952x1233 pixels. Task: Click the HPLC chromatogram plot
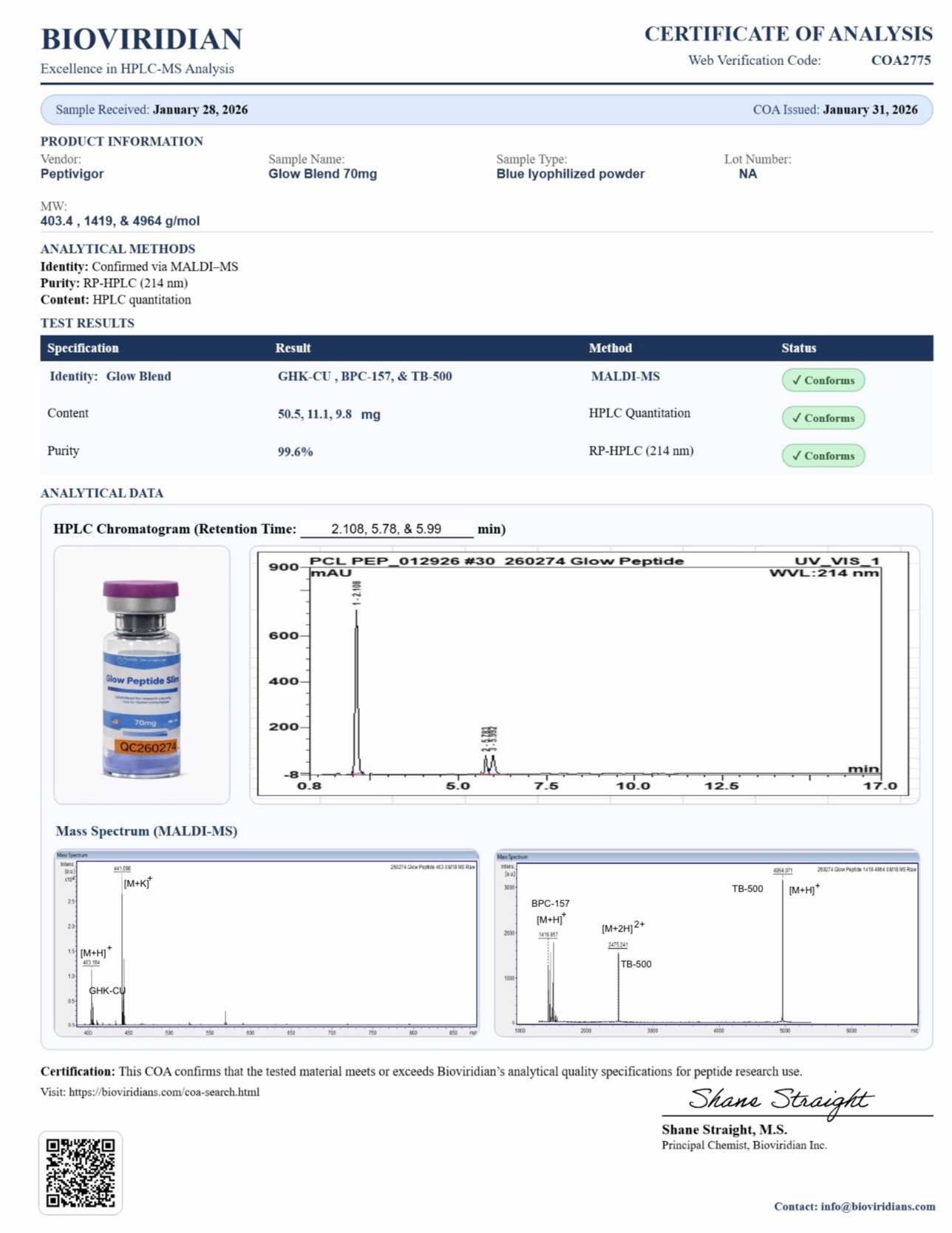pos(584,674)
